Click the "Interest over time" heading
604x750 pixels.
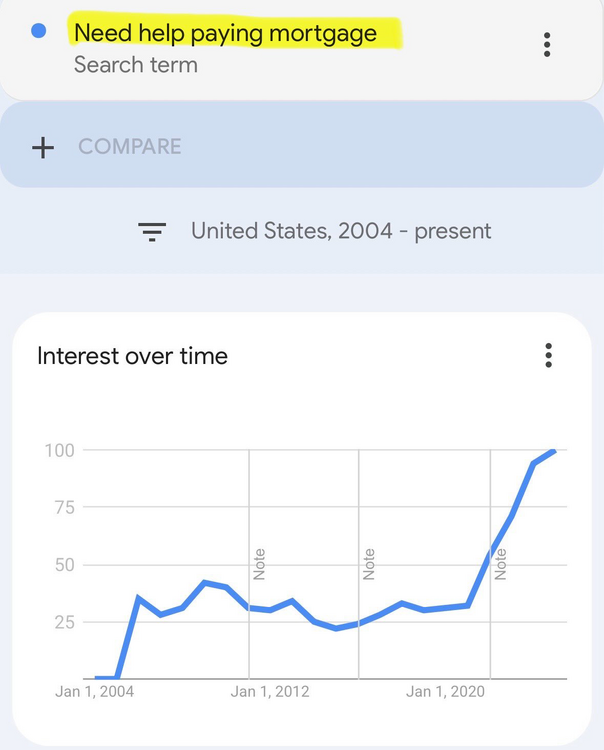pyautogui.click(x=132, y=356)
